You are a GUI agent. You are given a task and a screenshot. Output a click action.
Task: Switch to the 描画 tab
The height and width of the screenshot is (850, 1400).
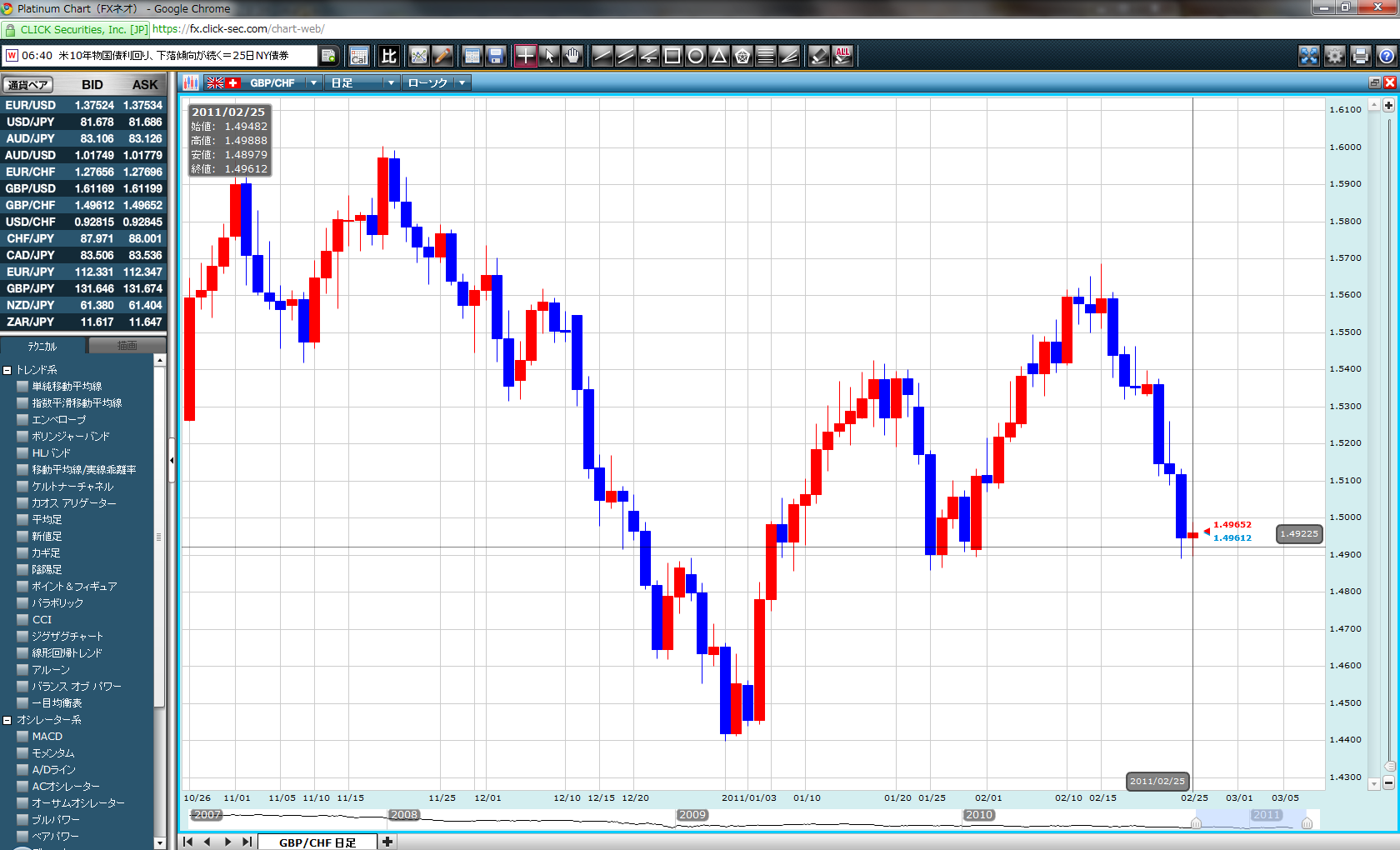point(127,346)
